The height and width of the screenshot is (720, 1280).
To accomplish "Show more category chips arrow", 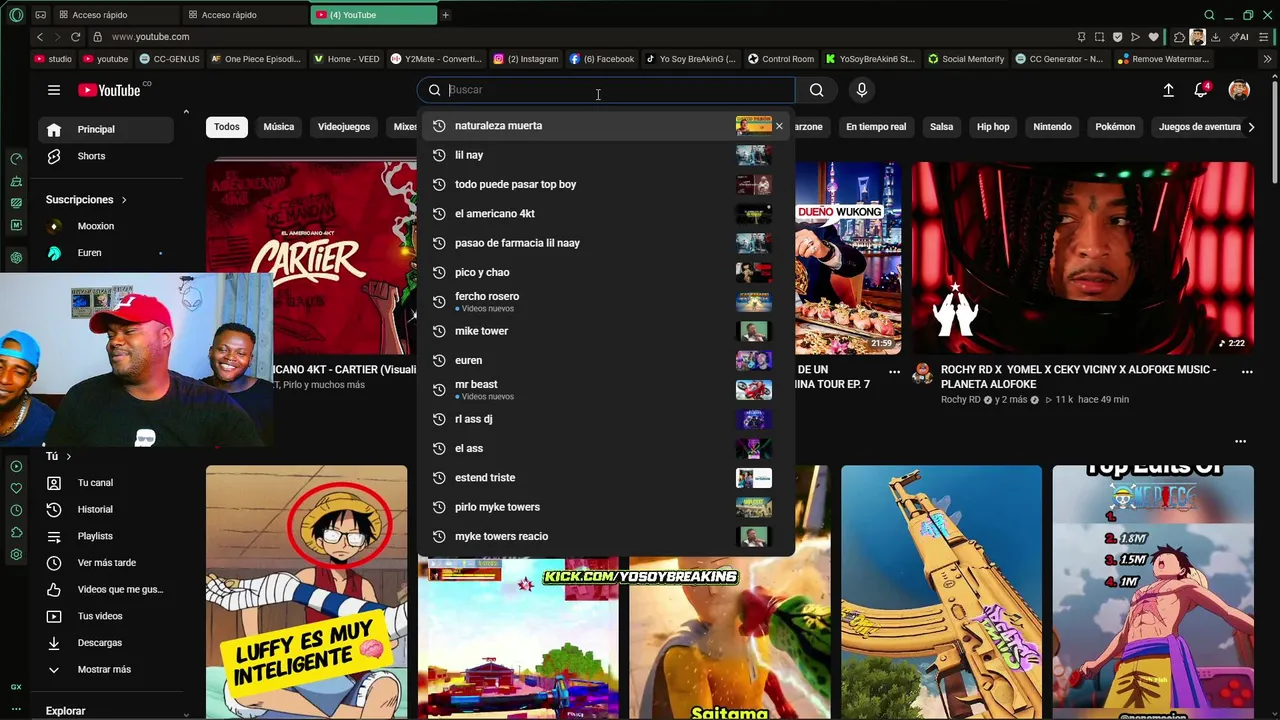I will (x=1251, y=127).
